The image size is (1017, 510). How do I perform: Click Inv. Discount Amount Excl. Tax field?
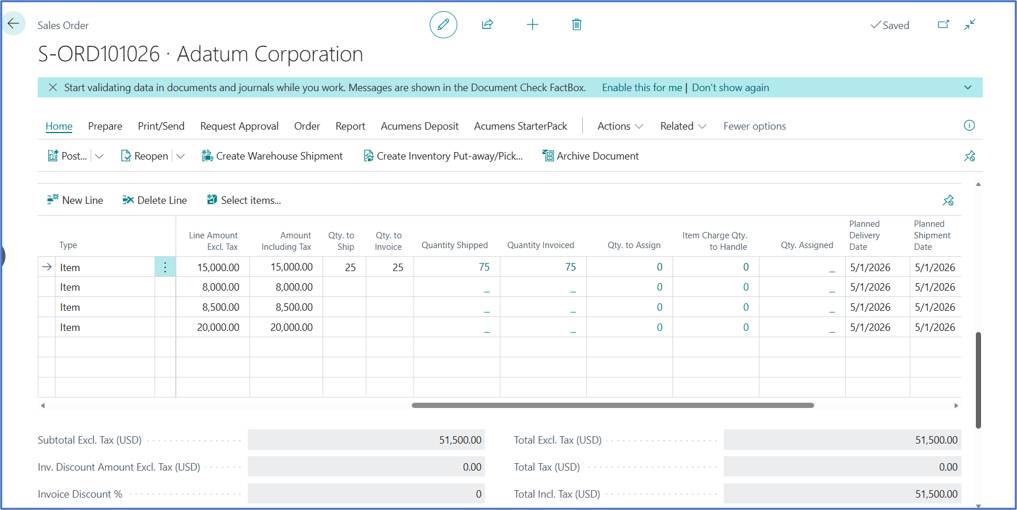click(x=366, y=467)
